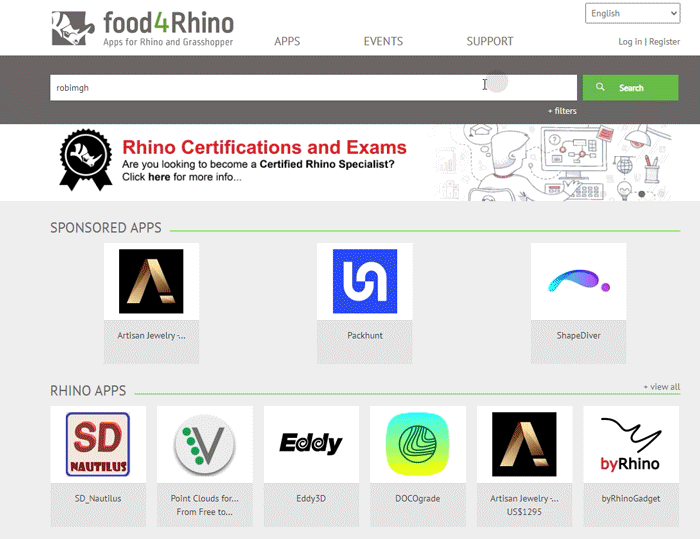The height and width of the screenshot is (539, 700).
Task: Click the Point Clouds for... label
Action: [204, 498]
